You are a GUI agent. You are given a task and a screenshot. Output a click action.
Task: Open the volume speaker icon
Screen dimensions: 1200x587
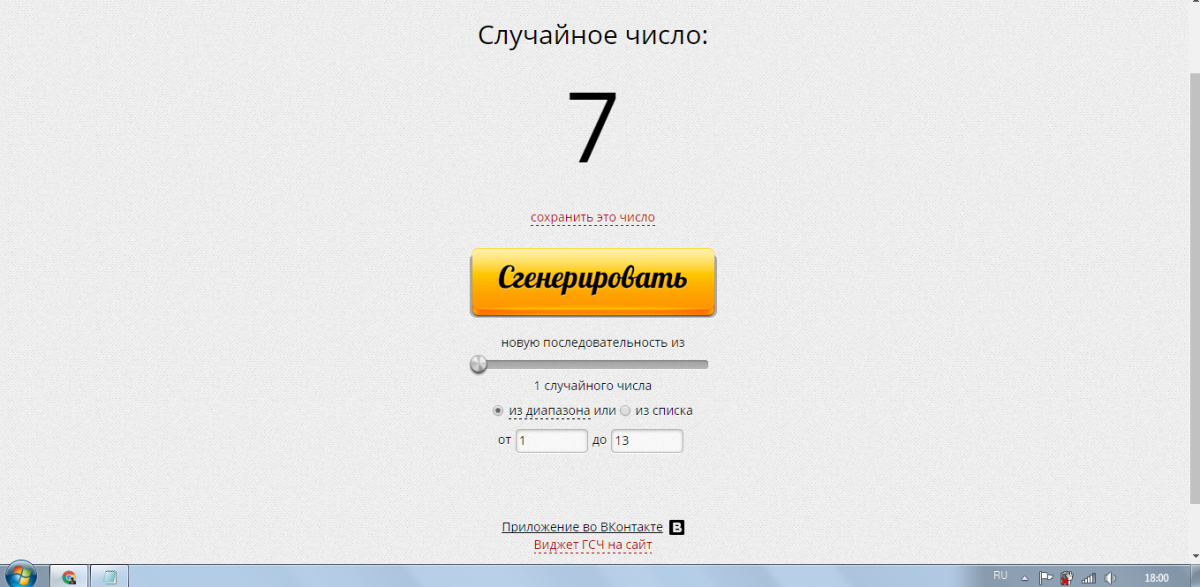click(1111, 577)
